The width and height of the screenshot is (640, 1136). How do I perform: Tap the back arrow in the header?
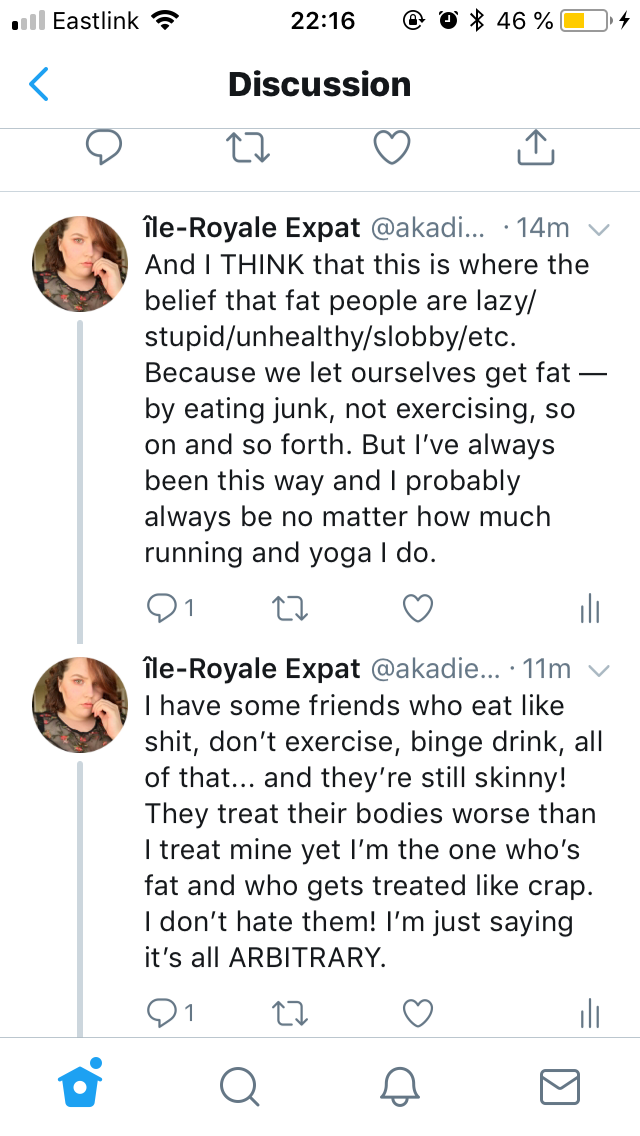coord(39,84)
